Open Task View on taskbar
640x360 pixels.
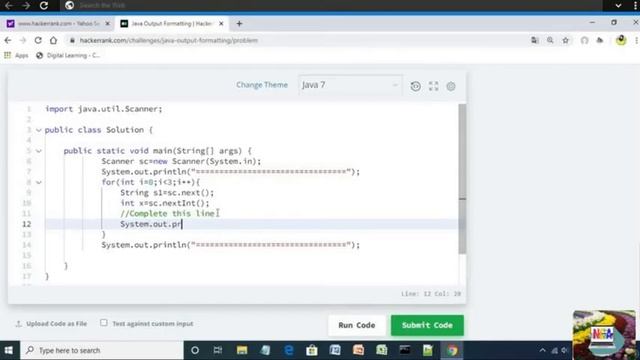218,350
